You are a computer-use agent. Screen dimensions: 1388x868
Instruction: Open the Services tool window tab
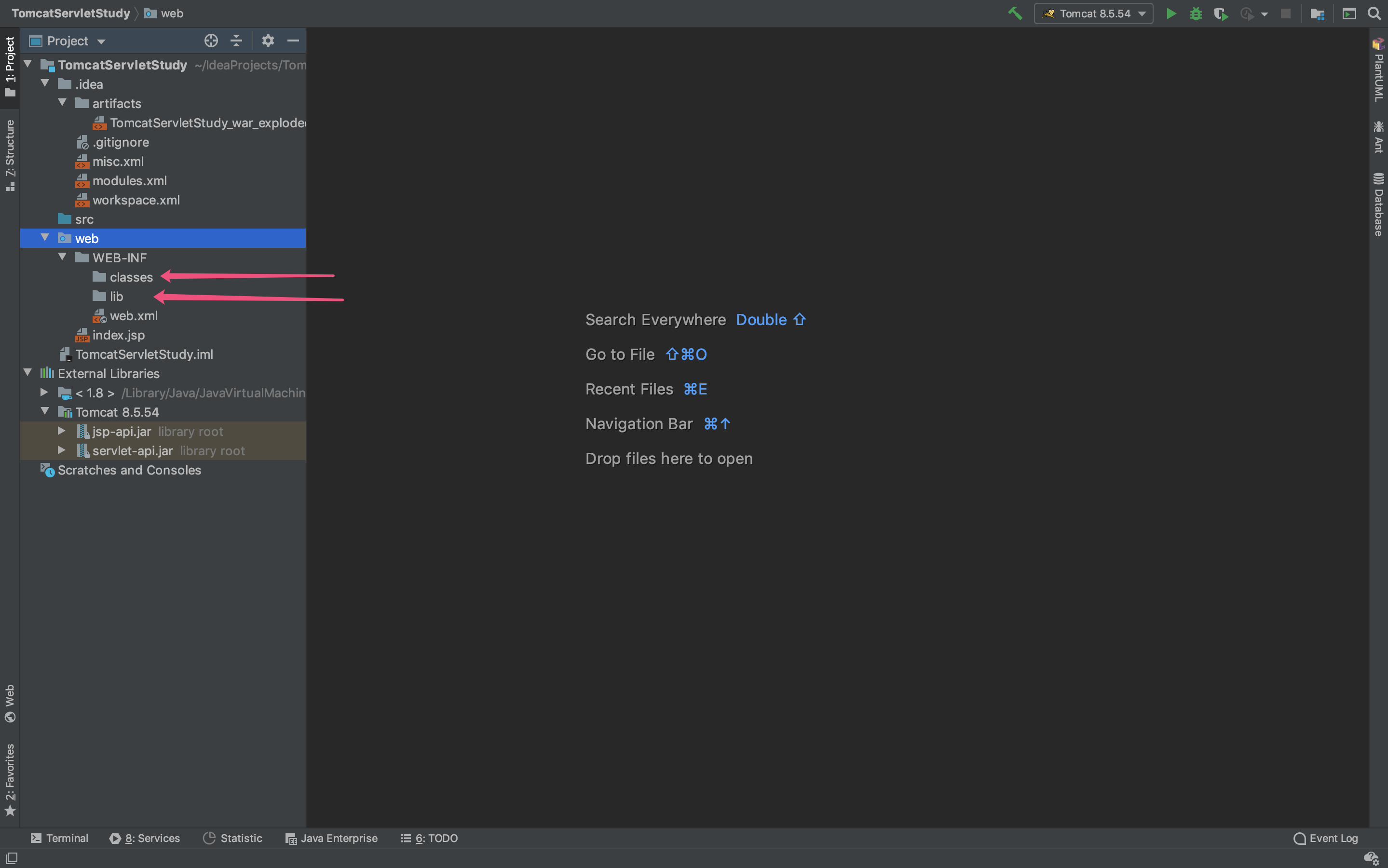(x=145, y=838)
